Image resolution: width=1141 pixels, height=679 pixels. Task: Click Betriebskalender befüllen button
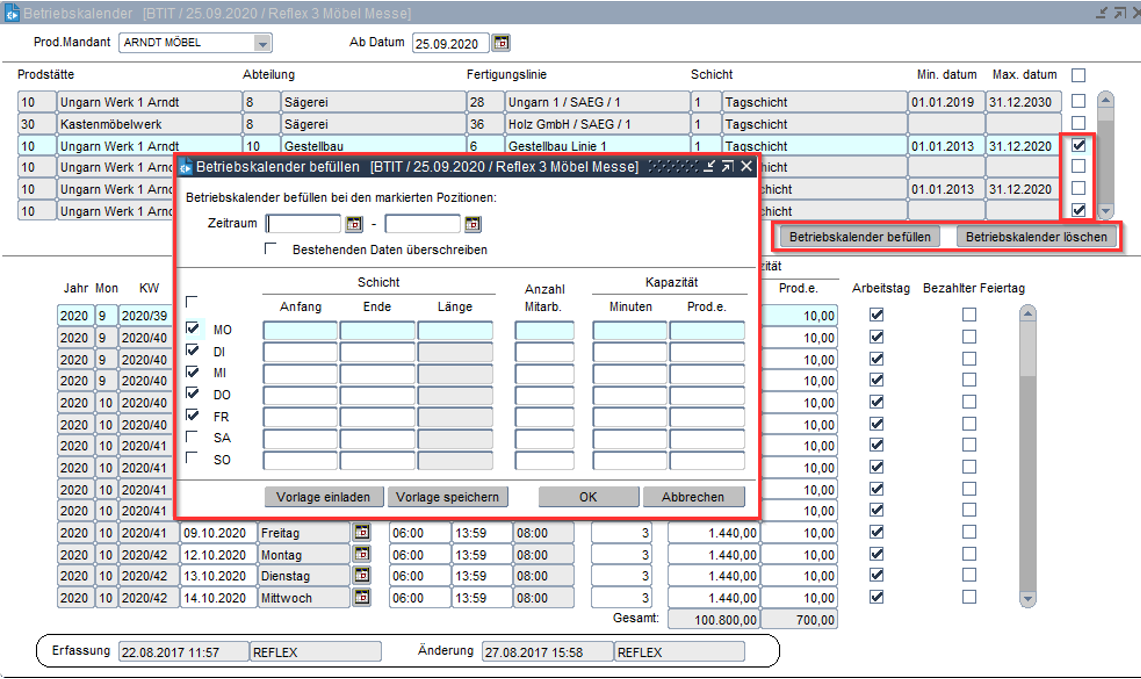tap(860, 237)
